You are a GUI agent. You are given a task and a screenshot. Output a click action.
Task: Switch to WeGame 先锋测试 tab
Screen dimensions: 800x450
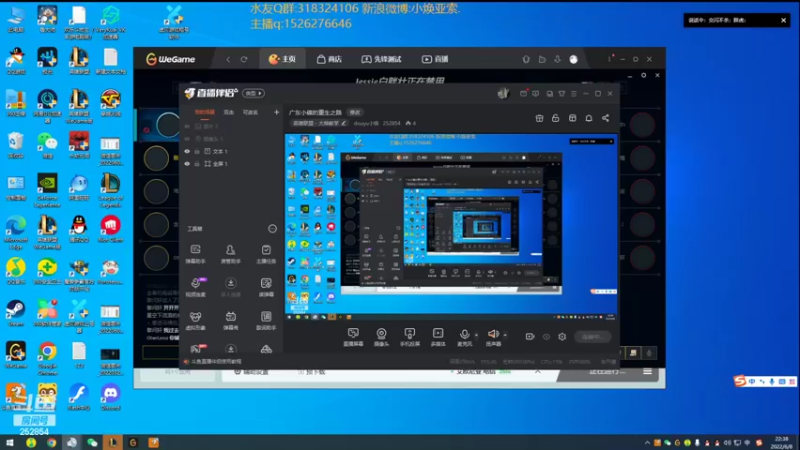381,59
